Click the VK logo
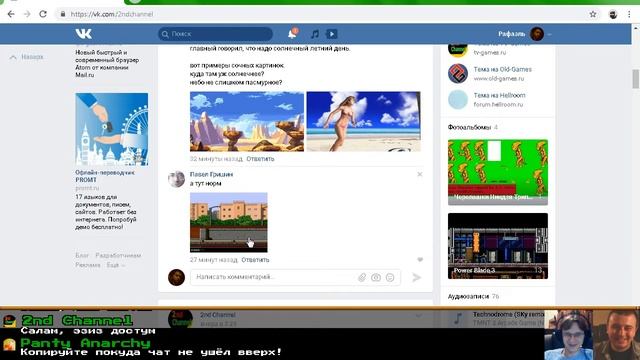The width and height of the screenshot is (640, 360). 84,34
